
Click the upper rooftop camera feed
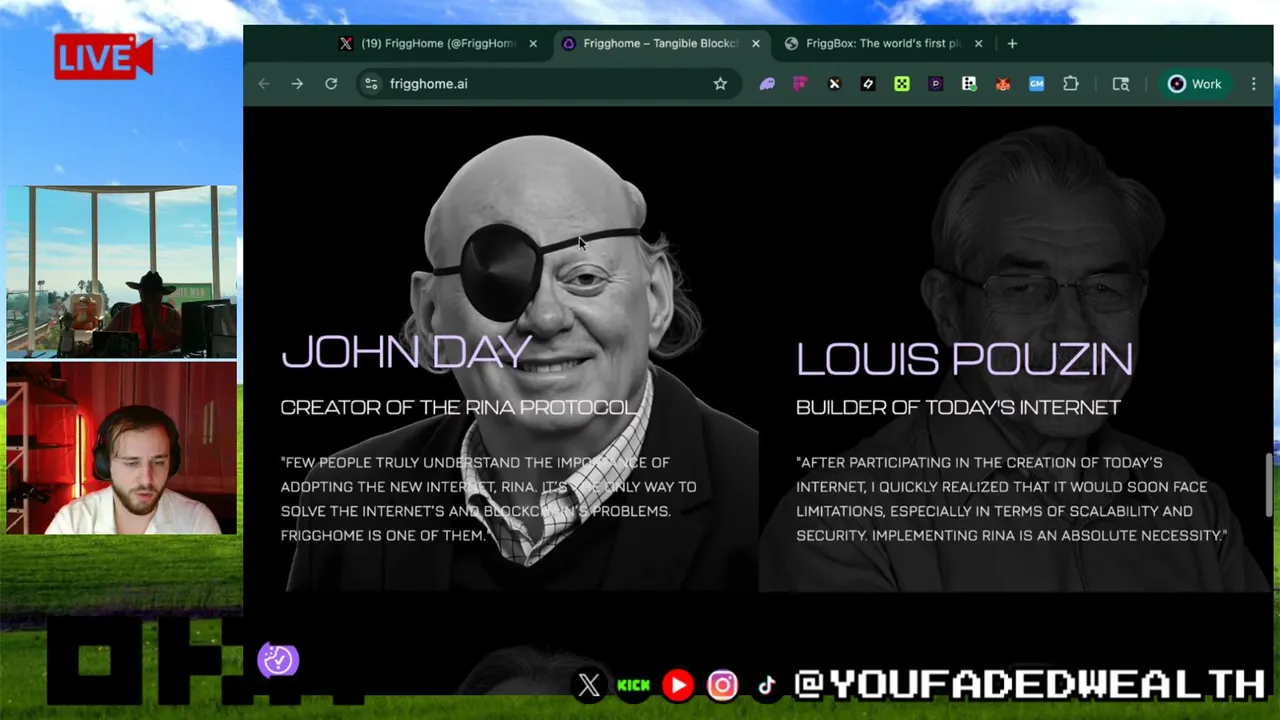(122, 271)
